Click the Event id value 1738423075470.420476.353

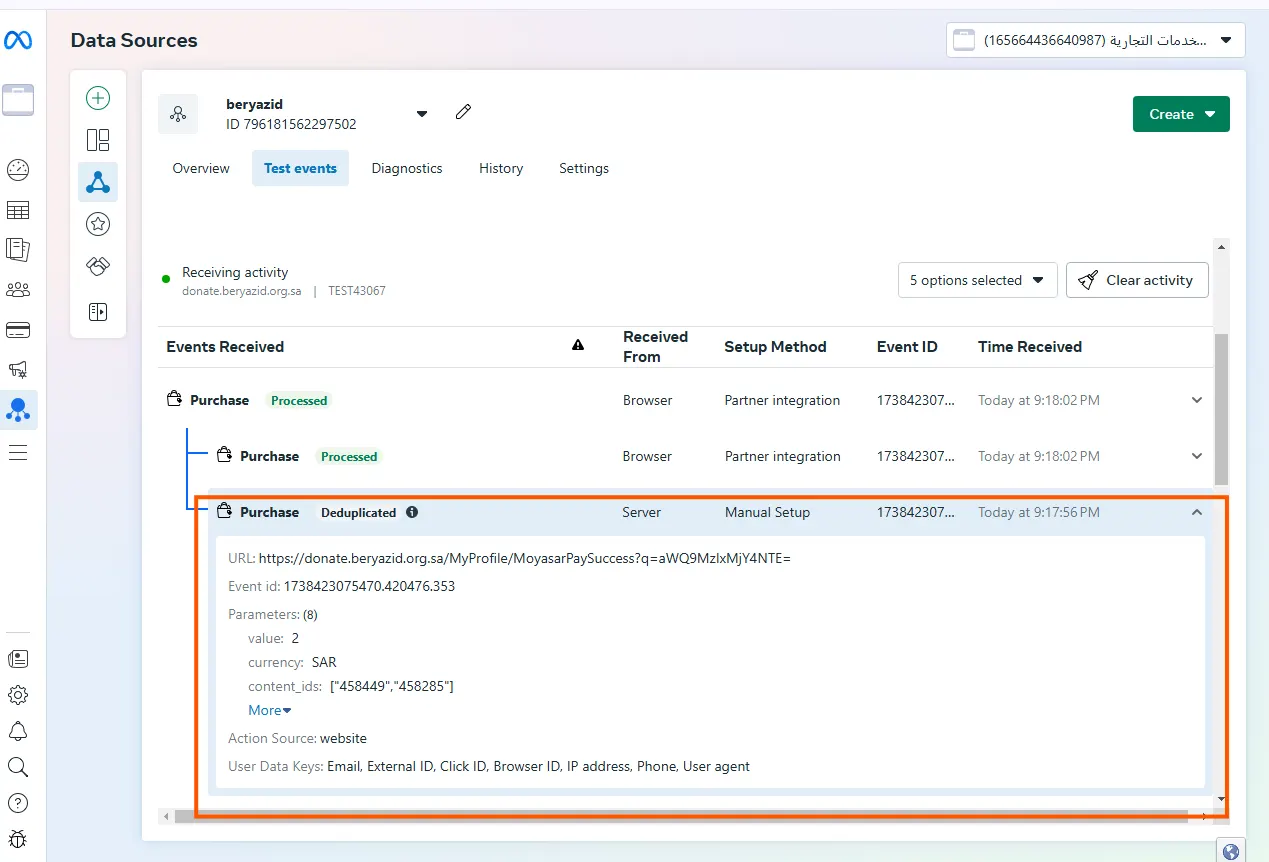coord(369,586)
